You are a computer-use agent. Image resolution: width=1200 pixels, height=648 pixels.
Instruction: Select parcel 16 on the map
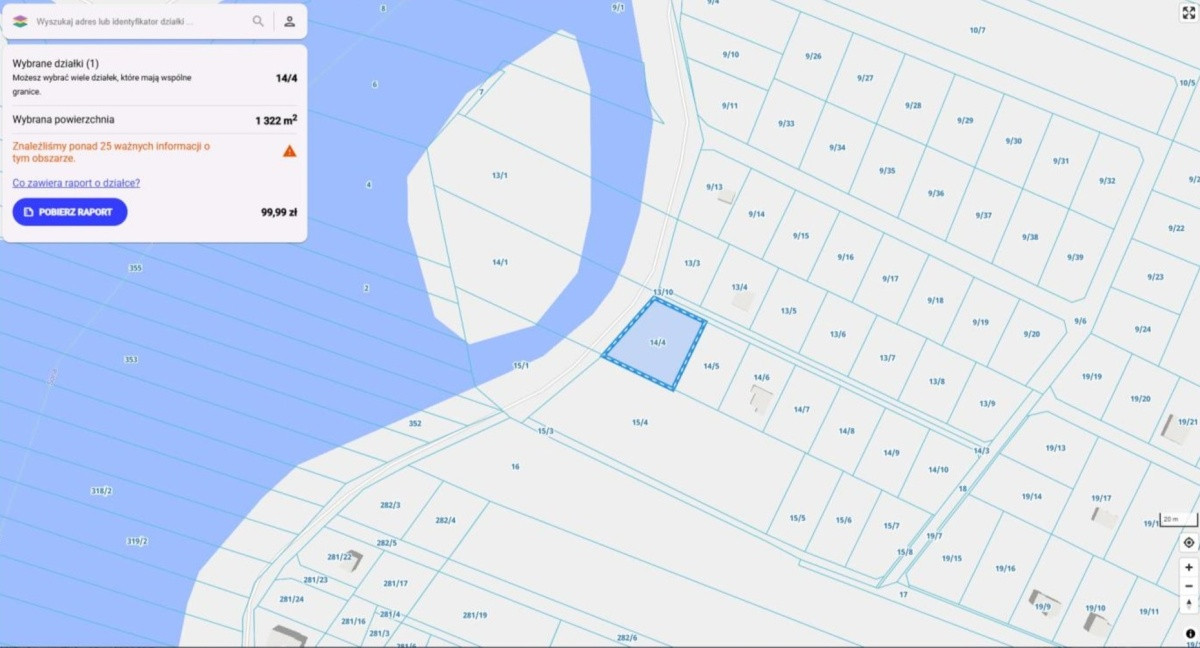click(515, 467)
